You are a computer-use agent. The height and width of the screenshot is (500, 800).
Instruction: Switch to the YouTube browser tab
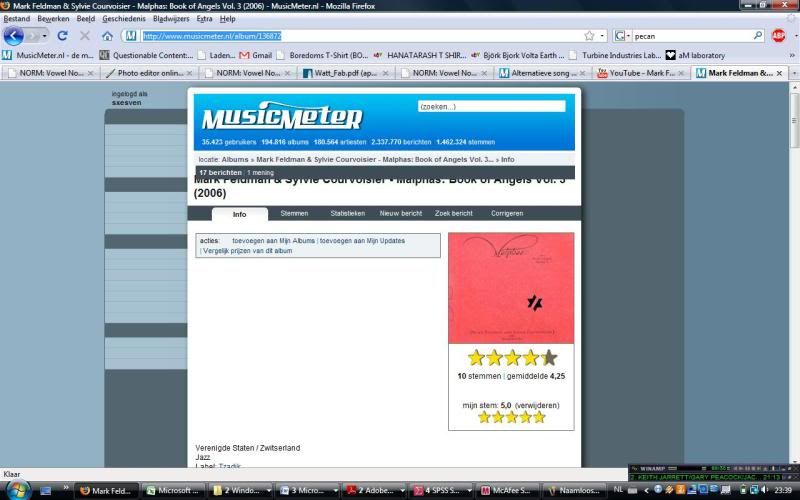click(641, 73)
